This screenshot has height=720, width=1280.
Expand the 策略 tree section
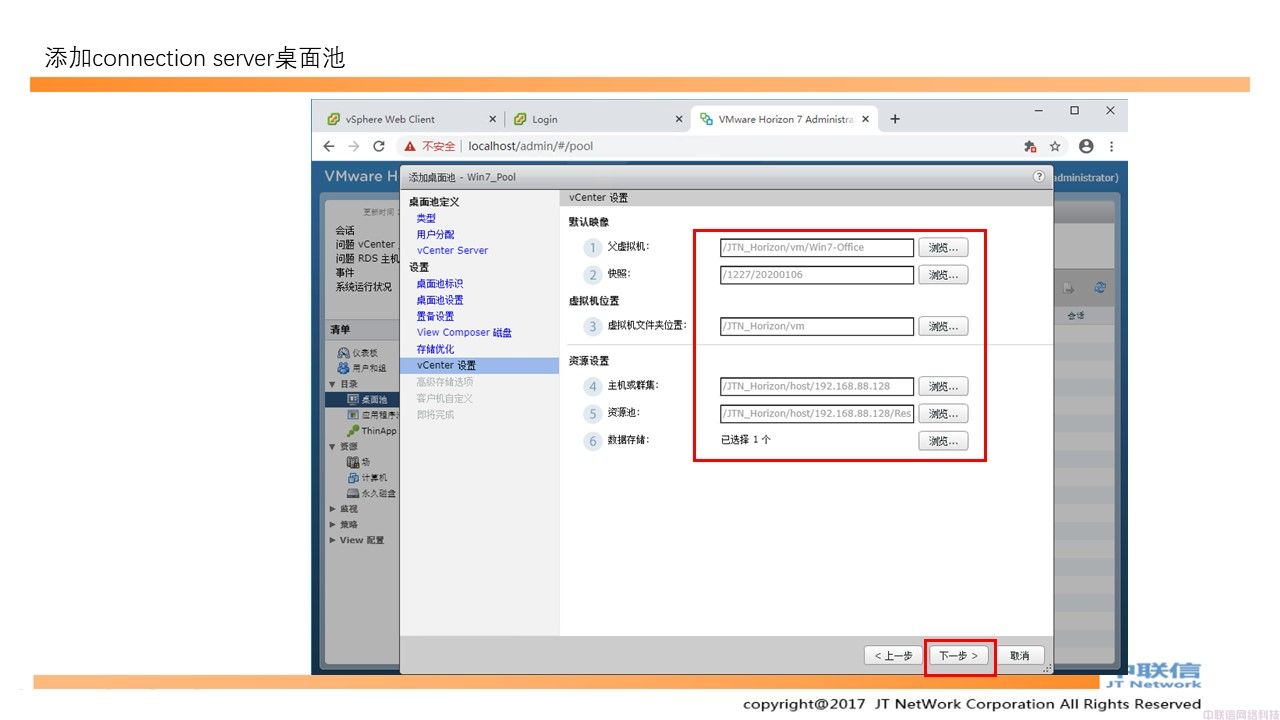pyautogui.click(x=333, y=524)
